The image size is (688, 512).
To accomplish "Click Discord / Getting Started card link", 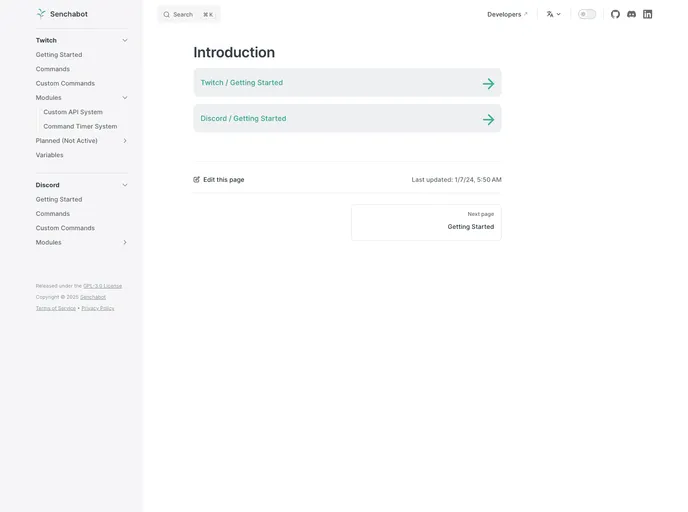I will coord(347,118).
